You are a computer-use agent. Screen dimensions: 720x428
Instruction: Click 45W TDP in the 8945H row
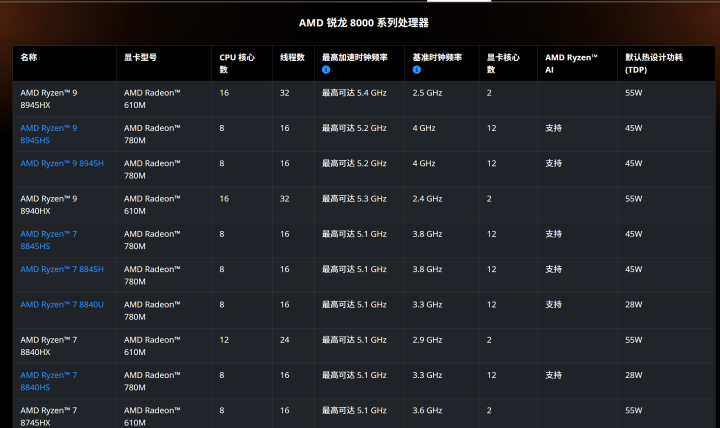point(634,163)
